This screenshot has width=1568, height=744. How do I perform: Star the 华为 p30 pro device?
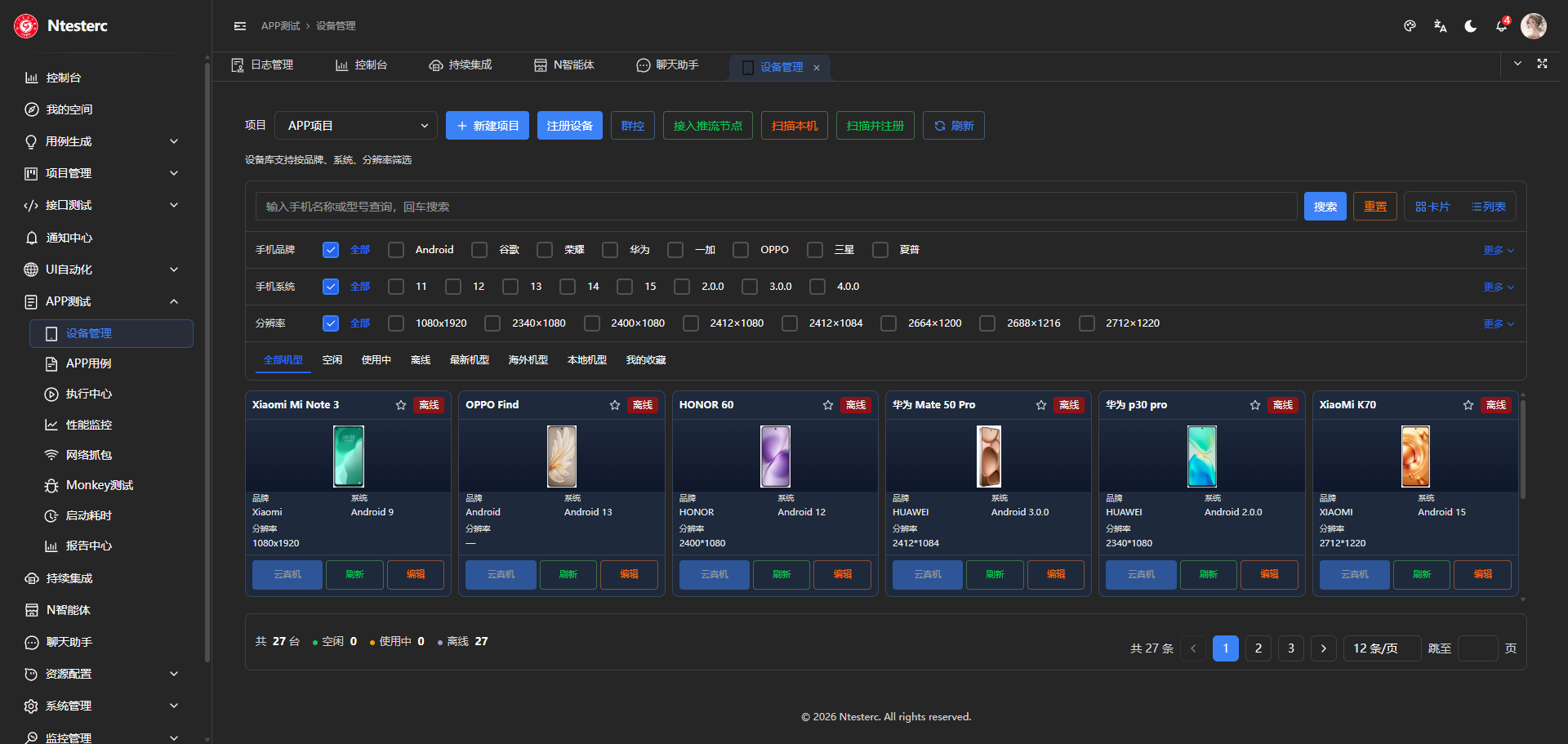coord(1255,405)
